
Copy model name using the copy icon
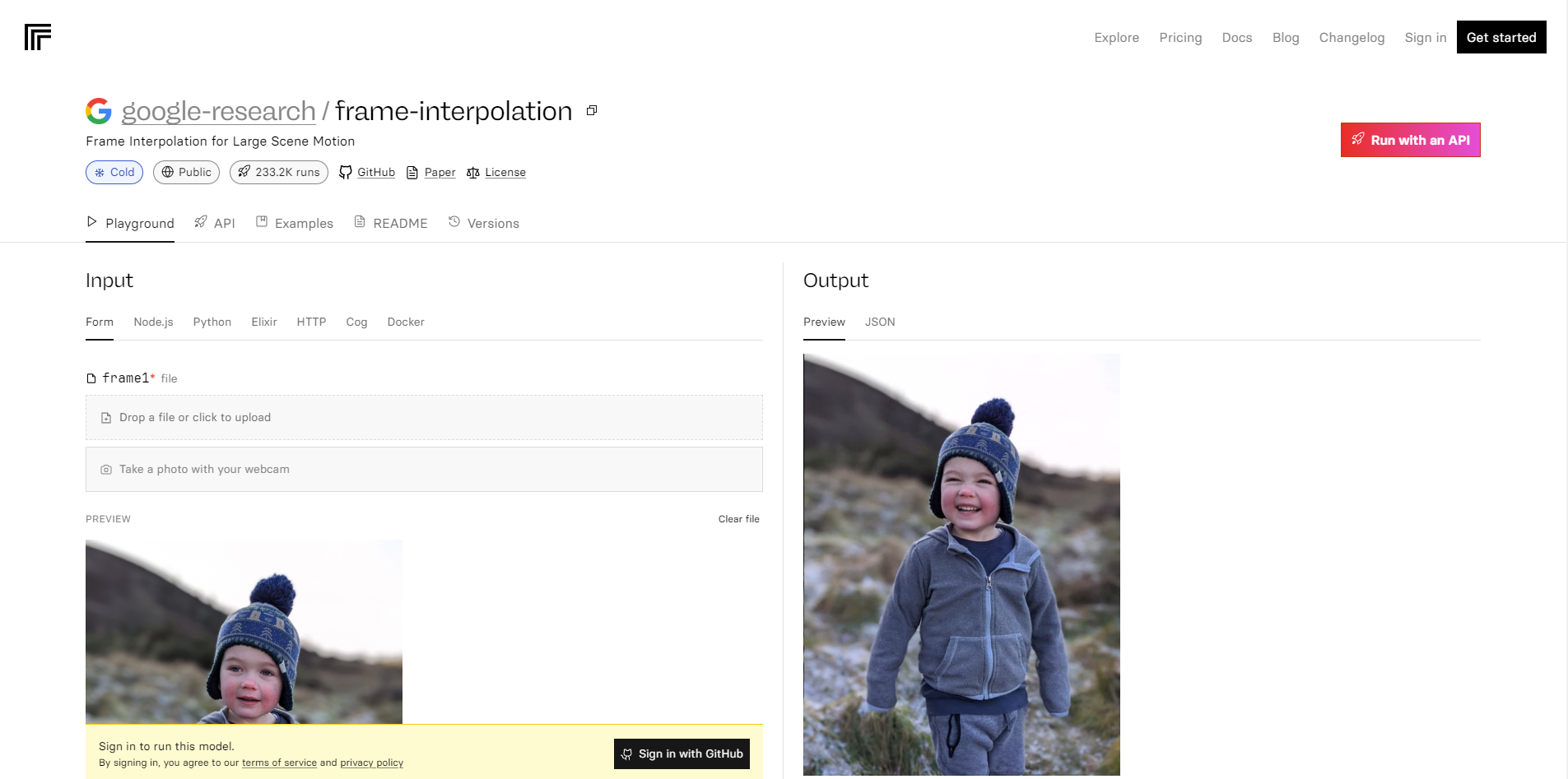pyautogui.click(x=591, y=111)
